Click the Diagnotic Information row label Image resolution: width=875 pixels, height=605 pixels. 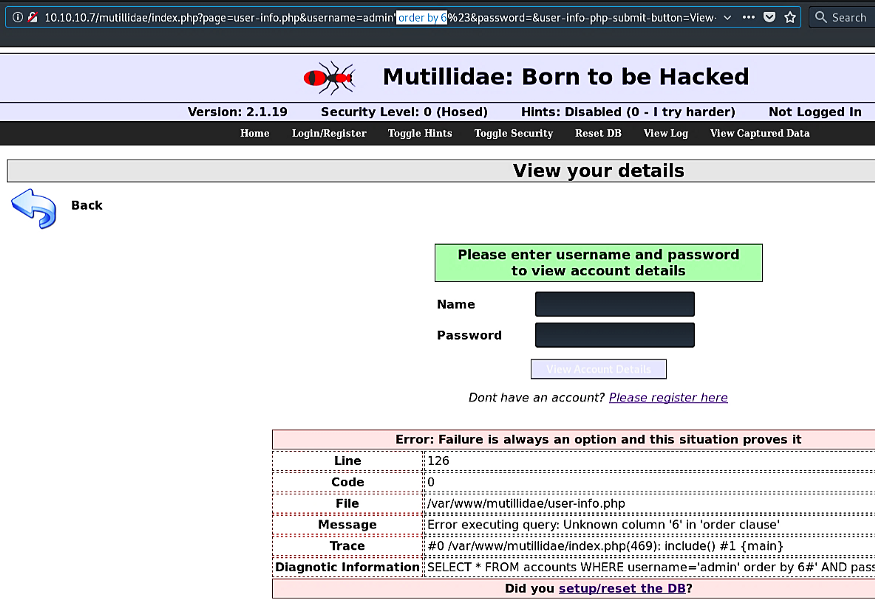[347, 567]
